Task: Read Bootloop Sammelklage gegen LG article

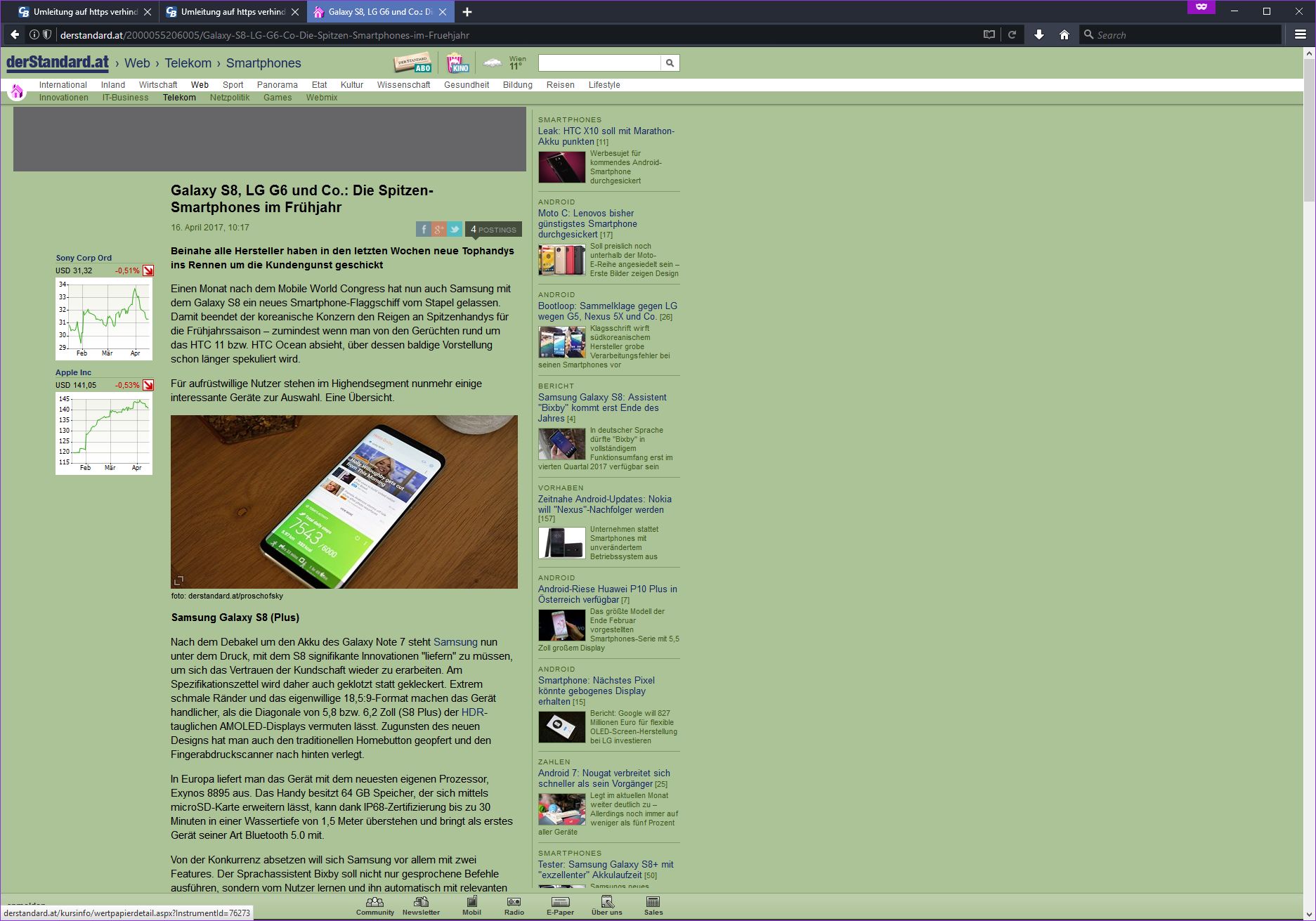Action: (608, 311)
